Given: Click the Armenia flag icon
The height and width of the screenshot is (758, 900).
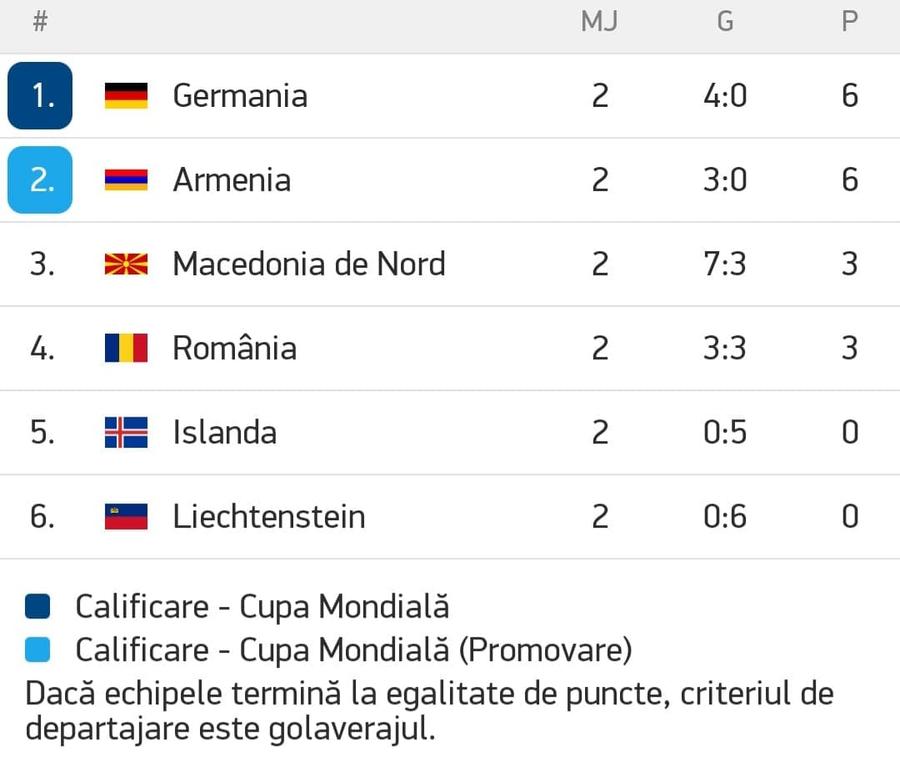Looking at the screenshot, I should 126,180.
